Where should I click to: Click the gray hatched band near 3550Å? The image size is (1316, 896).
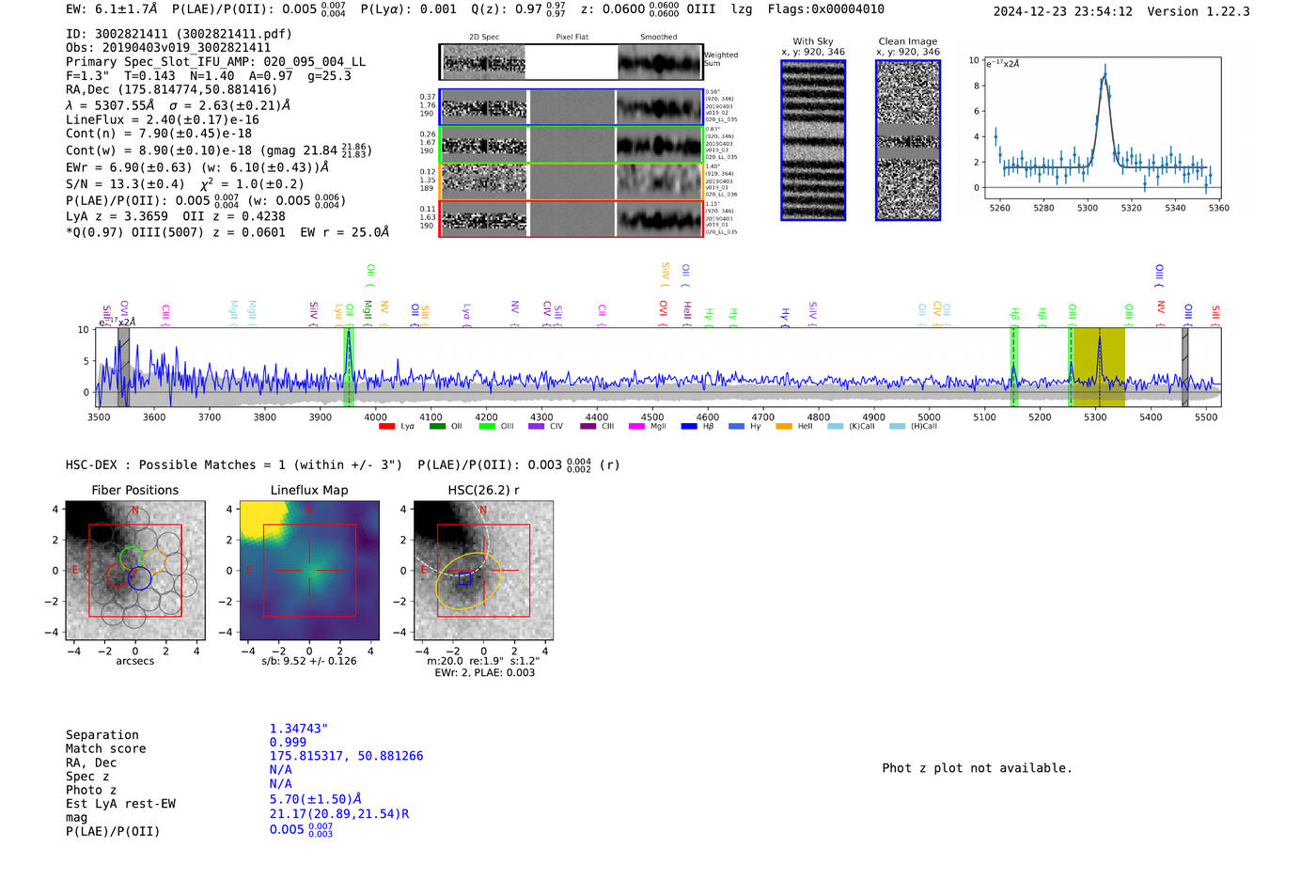(x=123, y=367)
